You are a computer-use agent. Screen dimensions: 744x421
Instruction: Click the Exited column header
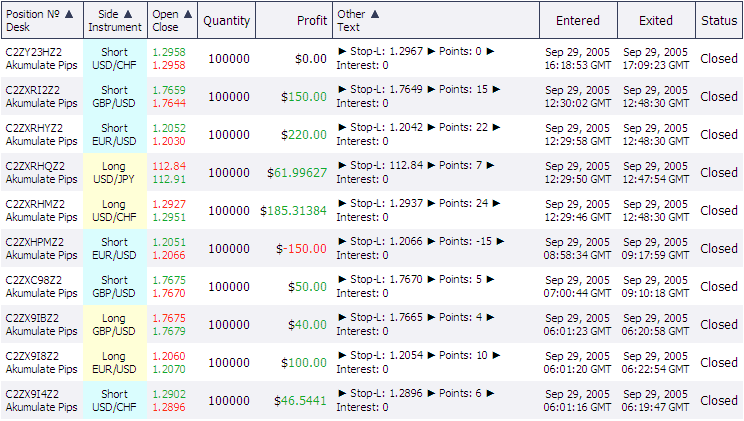point(656,20)
